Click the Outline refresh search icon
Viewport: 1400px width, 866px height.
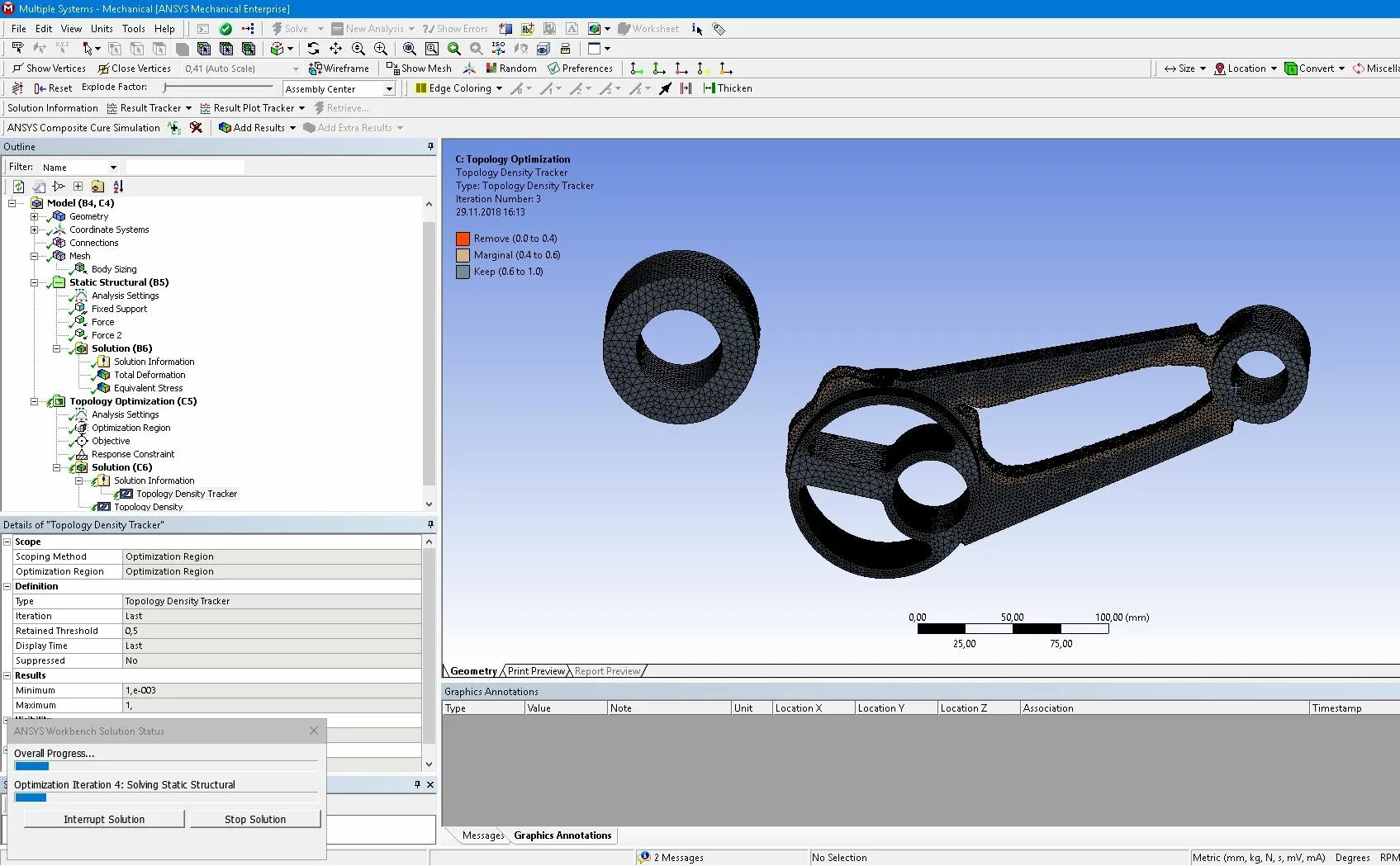[x=18, y=187]
